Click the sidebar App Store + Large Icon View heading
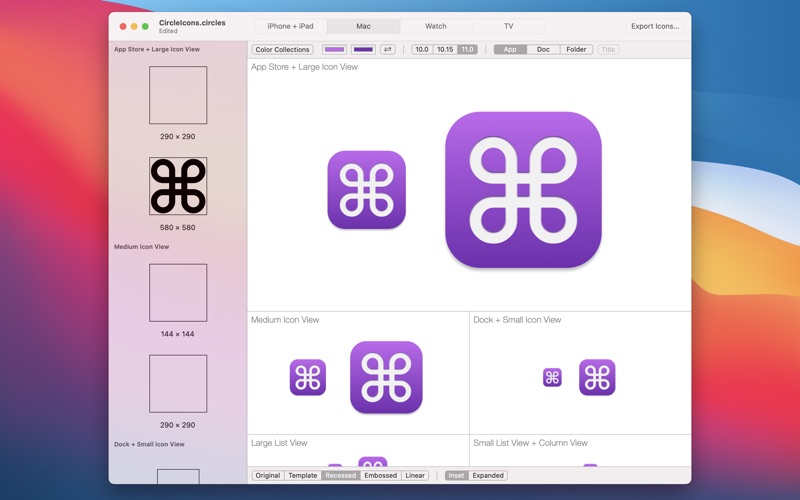Image resolution: width=800 pixels, height=500 pixels. coord(157,49)
